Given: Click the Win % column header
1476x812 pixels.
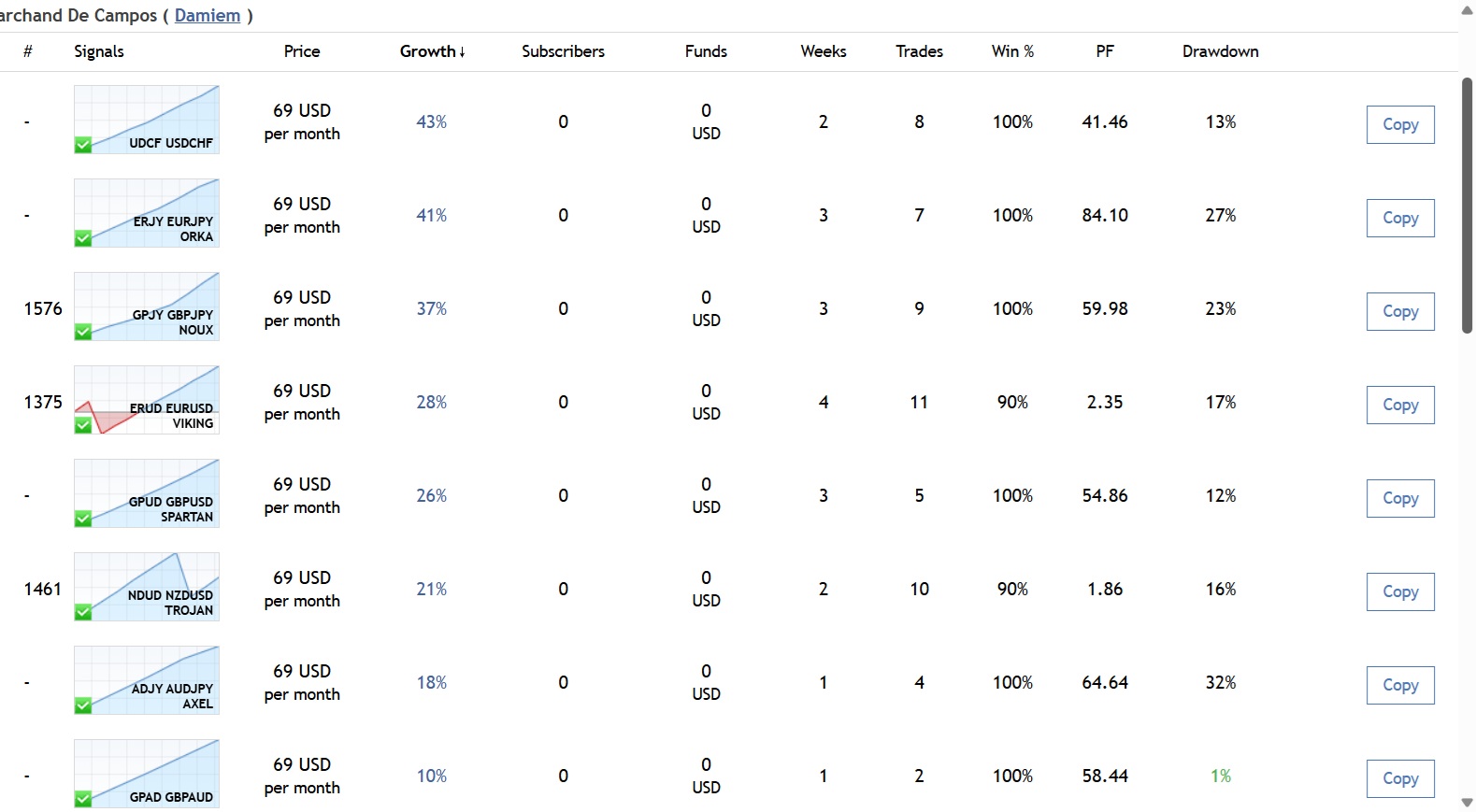Looking at the screenshot, I should pos(1012,51).
